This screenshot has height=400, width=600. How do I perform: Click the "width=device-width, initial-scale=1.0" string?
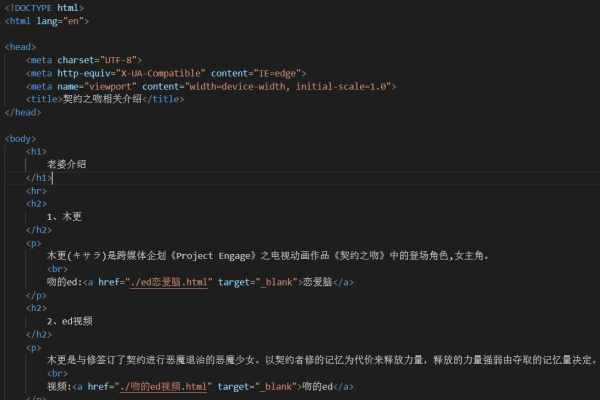tap(300, 86)
